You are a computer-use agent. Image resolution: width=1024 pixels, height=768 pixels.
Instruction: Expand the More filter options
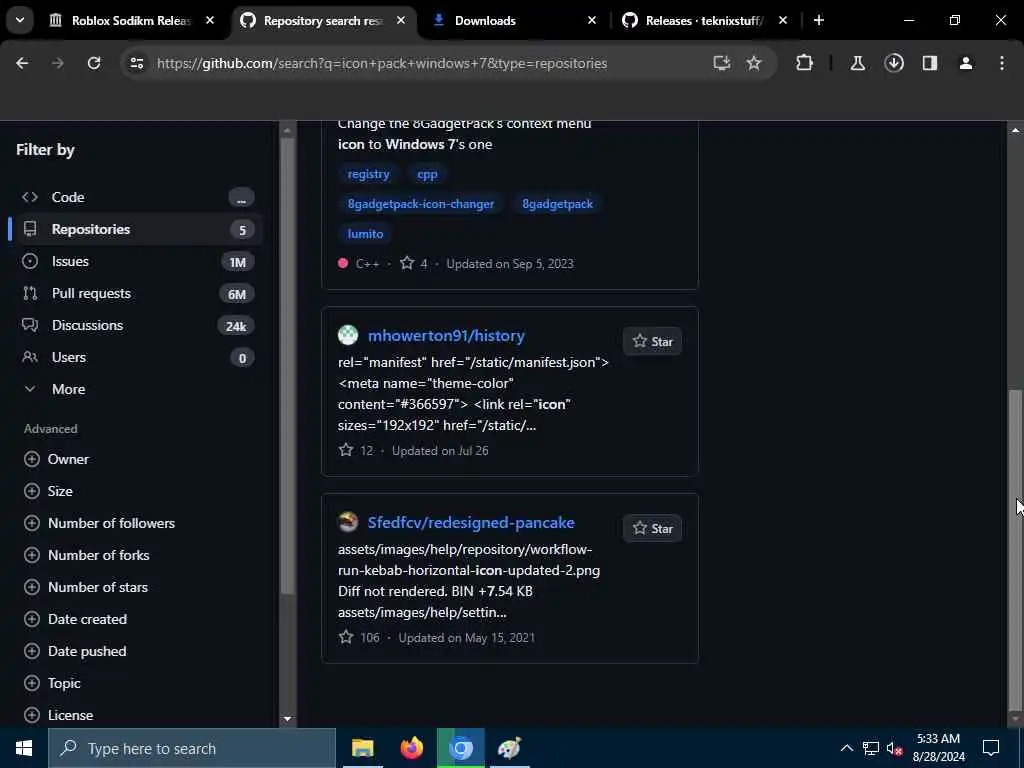(137, 389)
